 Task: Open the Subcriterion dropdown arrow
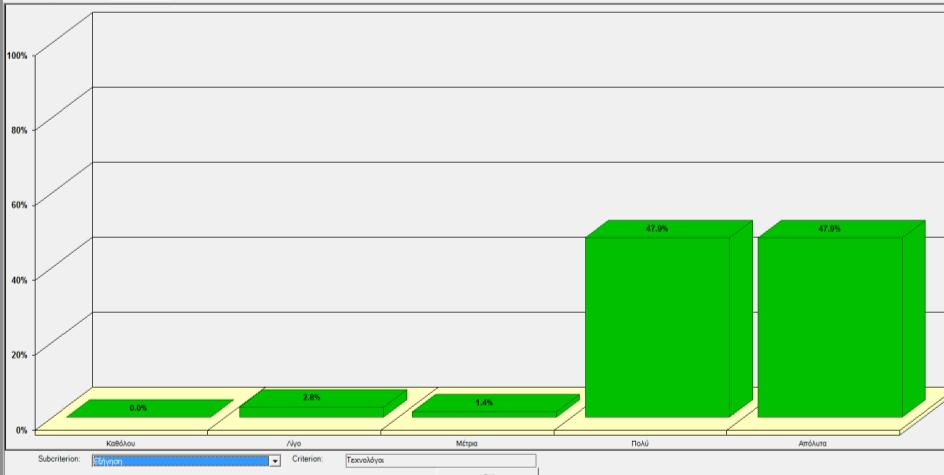tap(275, 461)
